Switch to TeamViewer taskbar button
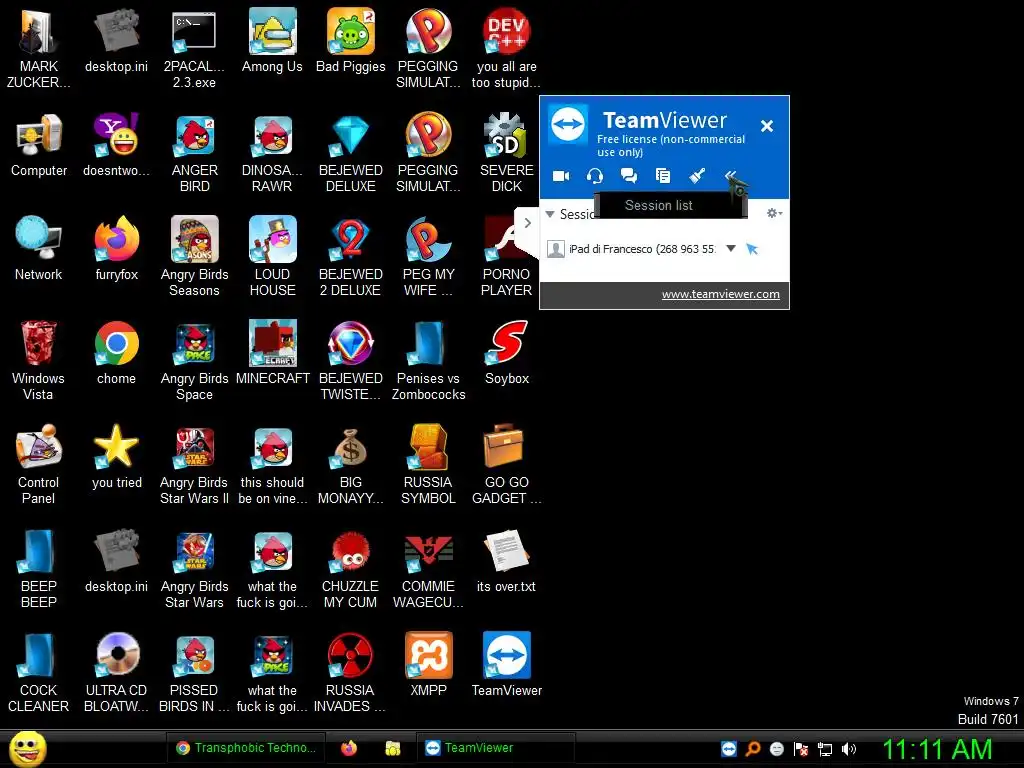This screenshot has height=768, width=1024. (495, 748)
